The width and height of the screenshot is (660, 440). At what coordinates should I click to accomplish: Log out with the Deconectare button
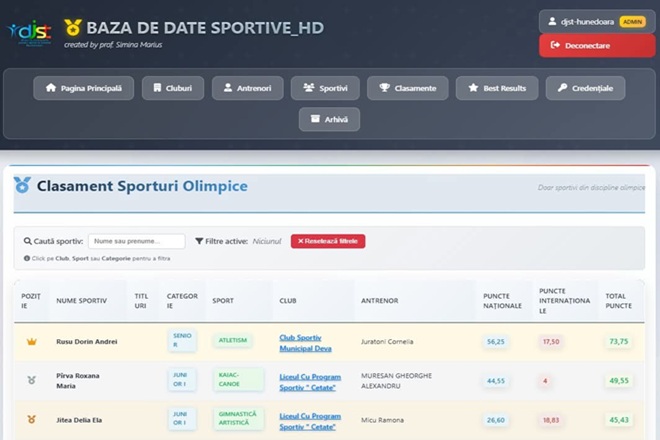click(597, 45)
